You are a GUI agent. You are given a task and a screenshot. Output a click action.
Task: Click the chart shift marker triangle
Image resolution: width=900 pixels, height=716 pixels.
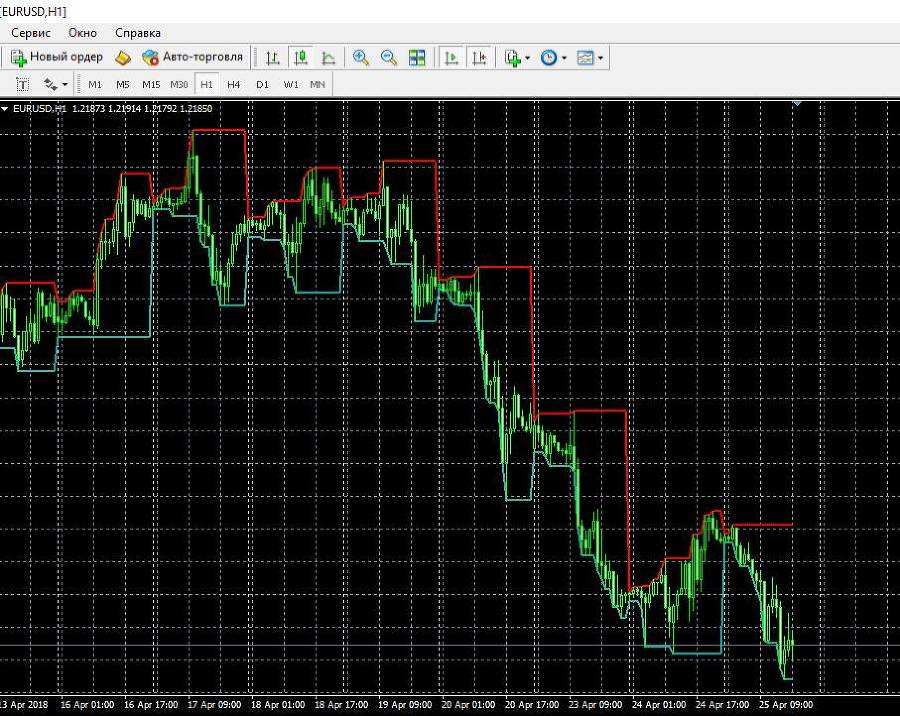797,103
